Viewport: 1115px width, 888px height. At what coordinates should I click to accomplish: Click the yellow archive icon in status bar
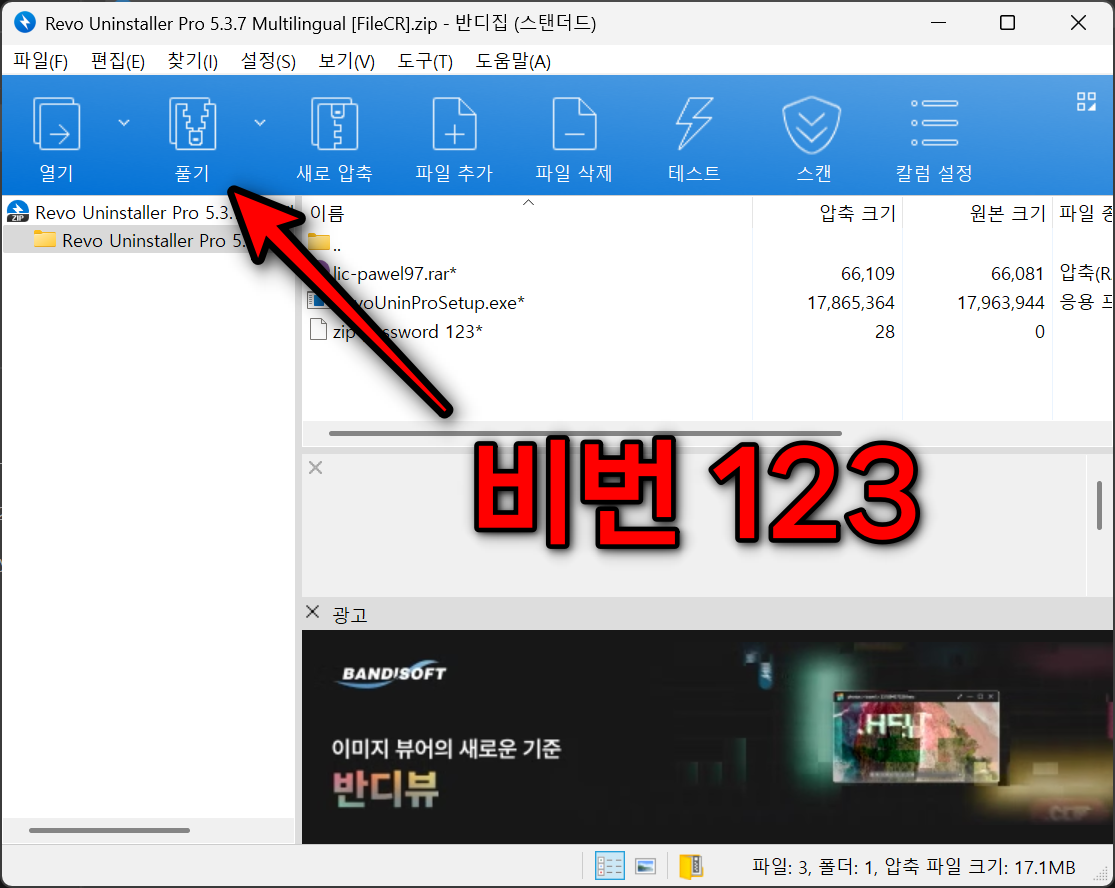(x=690, y=866)
